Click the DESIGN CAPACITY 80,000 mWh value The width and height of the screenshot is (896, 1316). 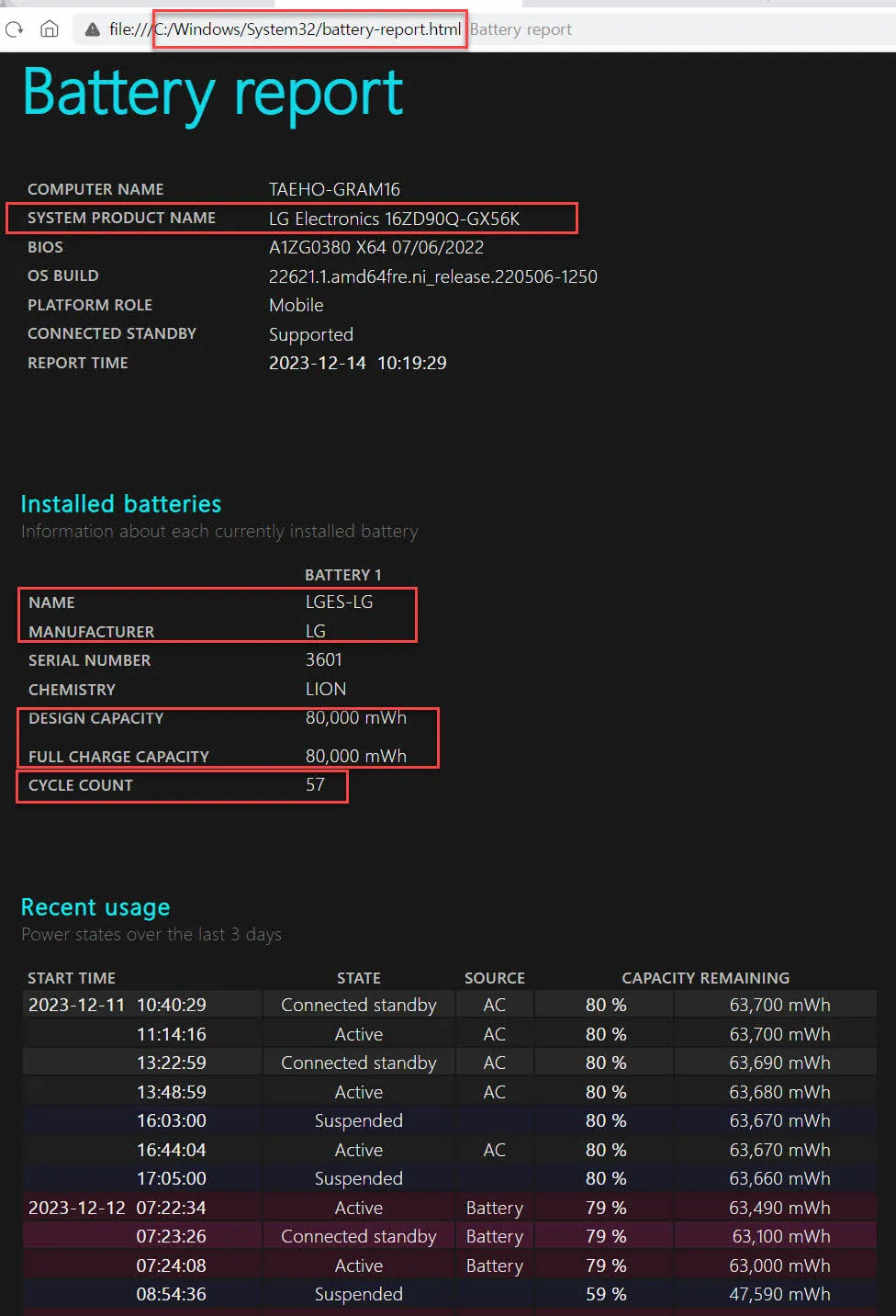(355, 718)
